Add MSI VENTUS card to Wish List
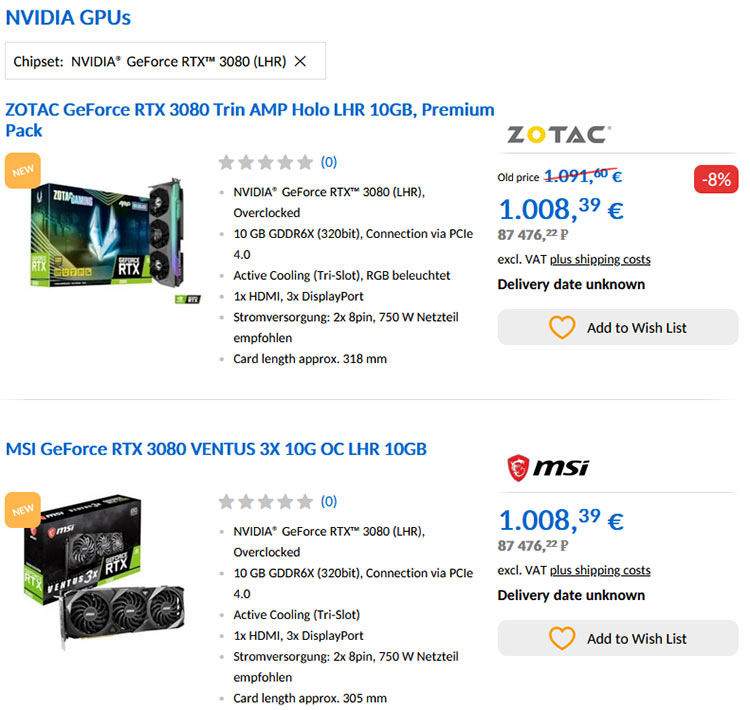750x710 pixels. 618,638
